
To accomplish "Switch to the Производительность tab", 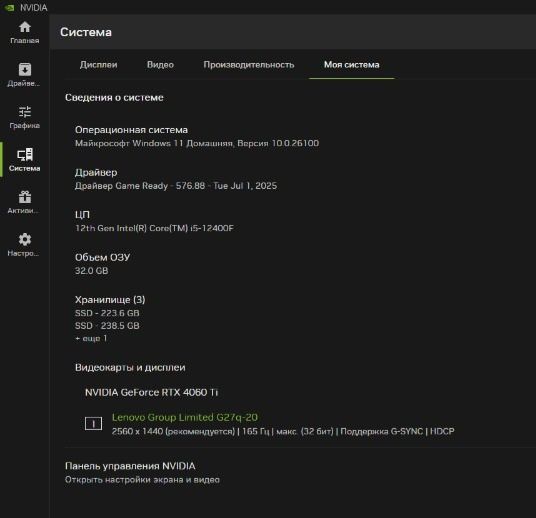I will pyautogui.click(x=249, y=65).
